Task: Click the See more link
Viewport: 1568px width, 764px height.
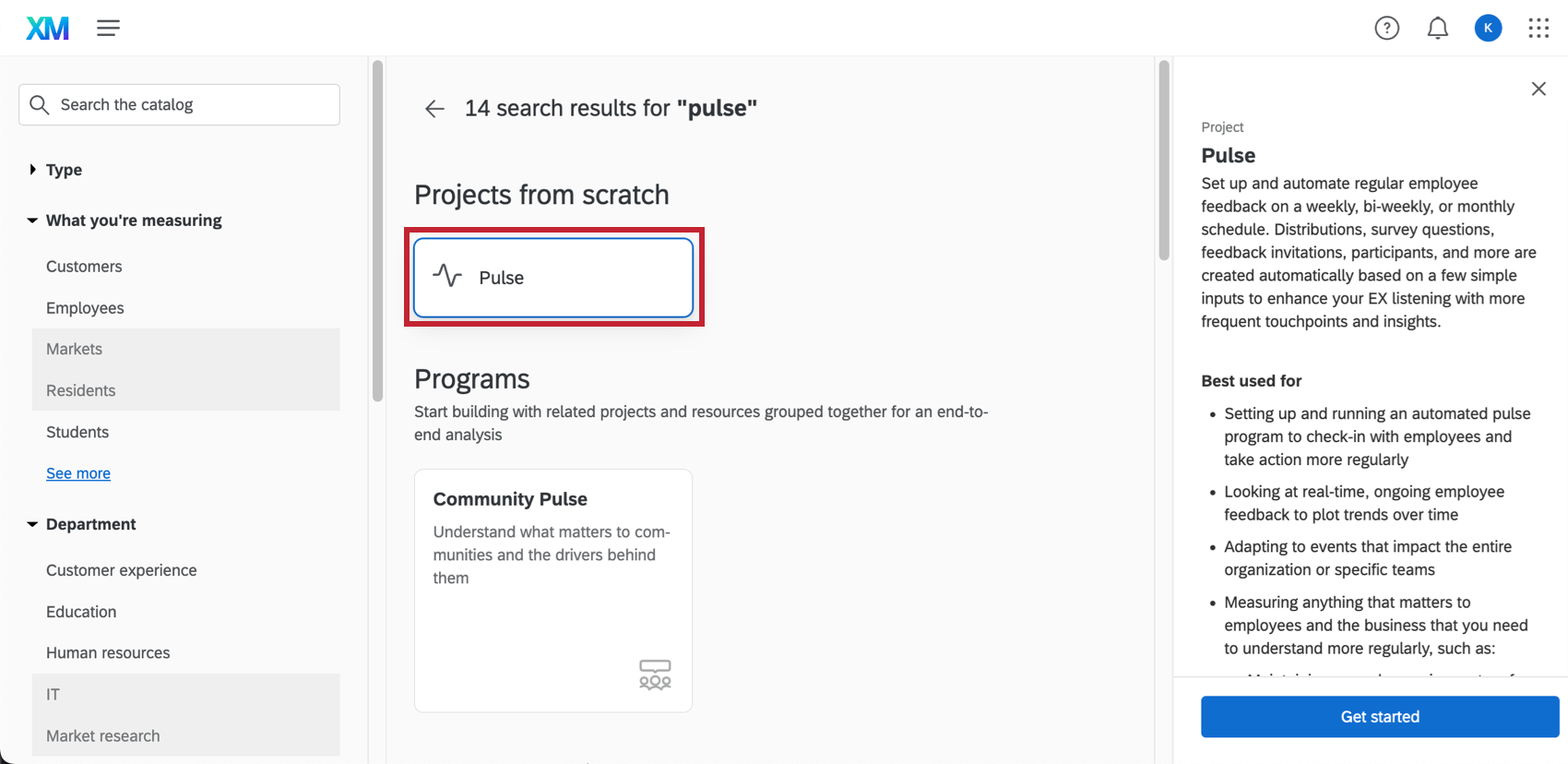Action: [x=78, y=473]
